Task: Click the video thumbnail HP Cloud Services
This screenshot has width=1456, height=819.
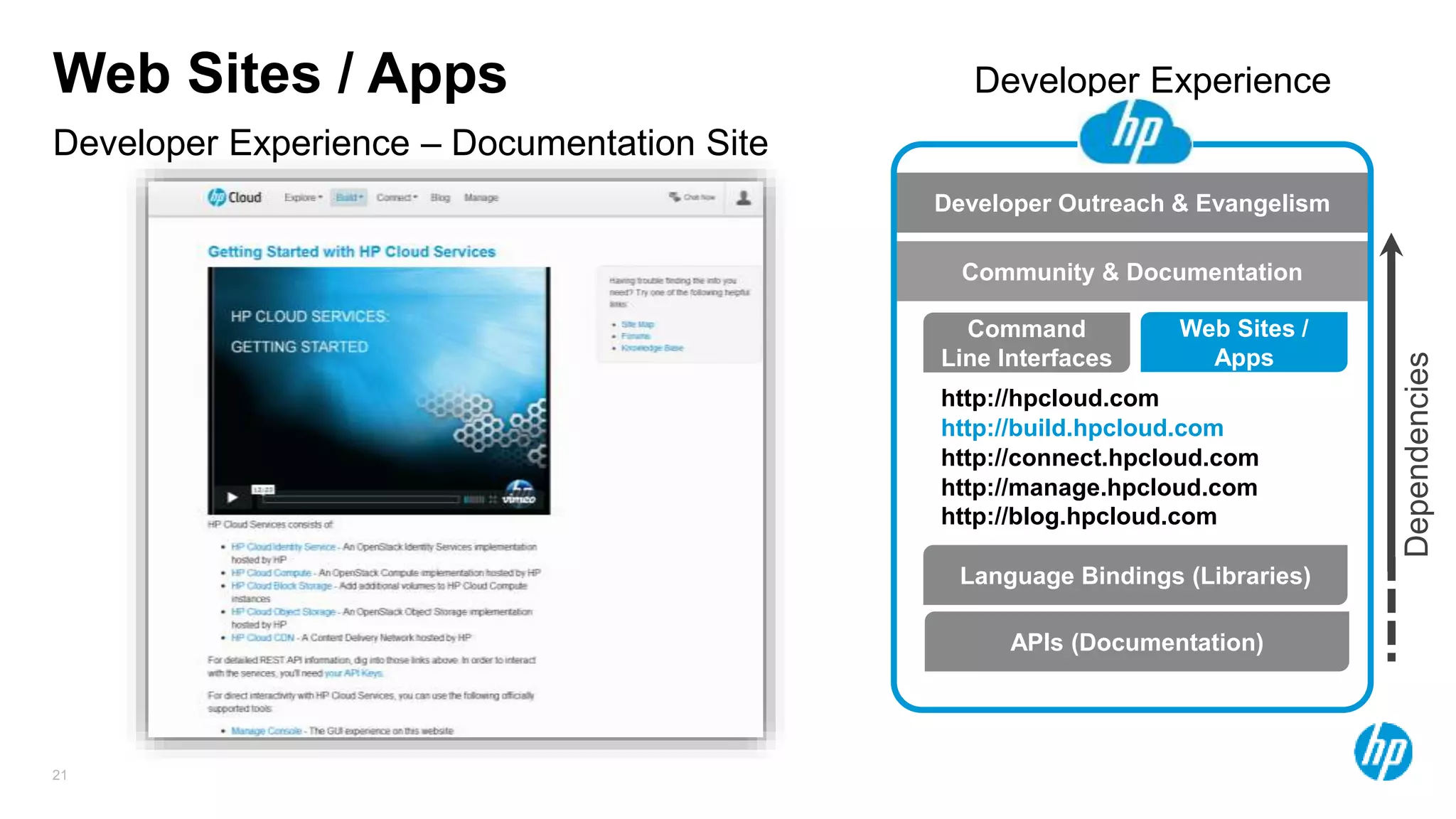Action: (379, 390)
